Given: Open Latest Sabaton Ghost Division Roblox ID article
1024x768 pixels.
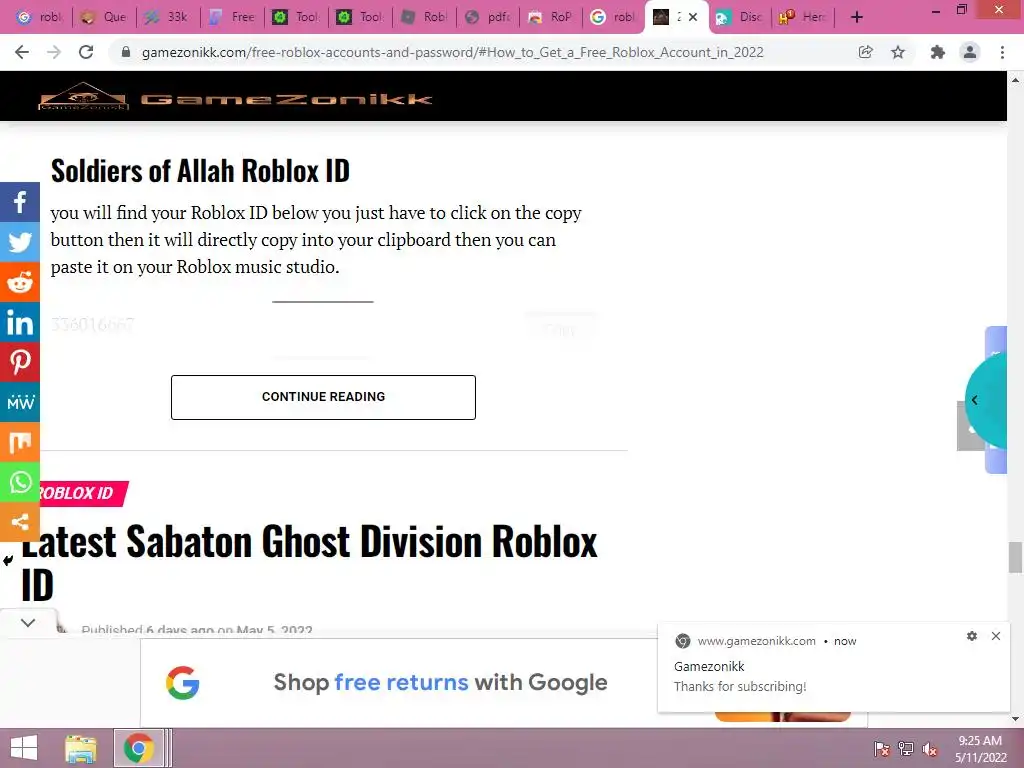Looking at the screenshot, I should click(x=309, y=562).
